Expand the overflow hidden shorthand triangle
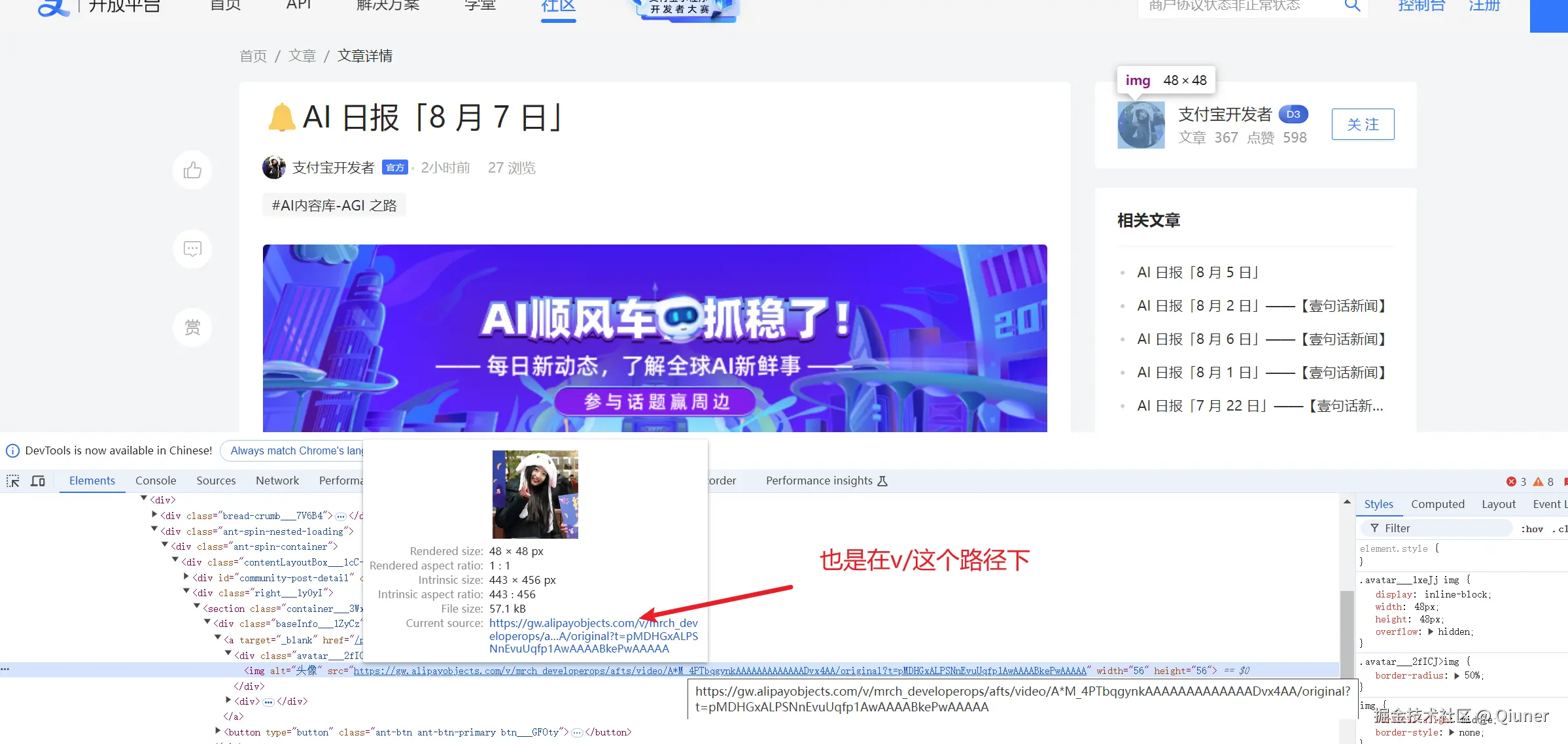Viewport: 1568px width, 744px height. (x=1431, y=632)
